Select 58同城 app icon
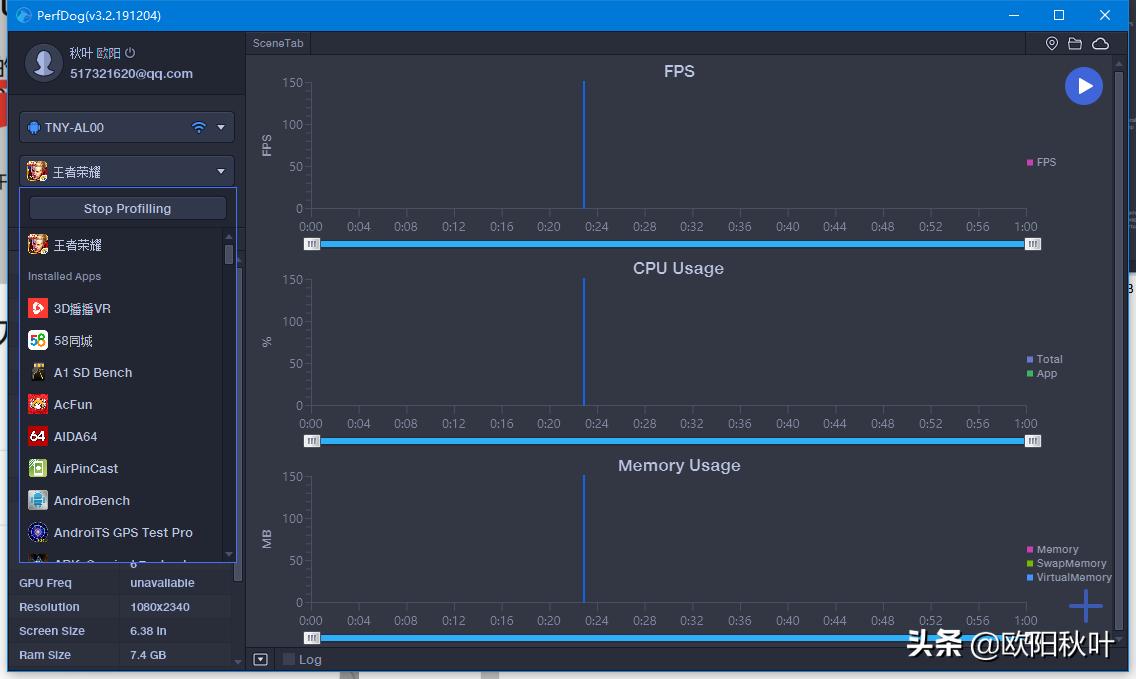Image resolution: width=1136 pixels, height=679 pixels. (38, 341)
